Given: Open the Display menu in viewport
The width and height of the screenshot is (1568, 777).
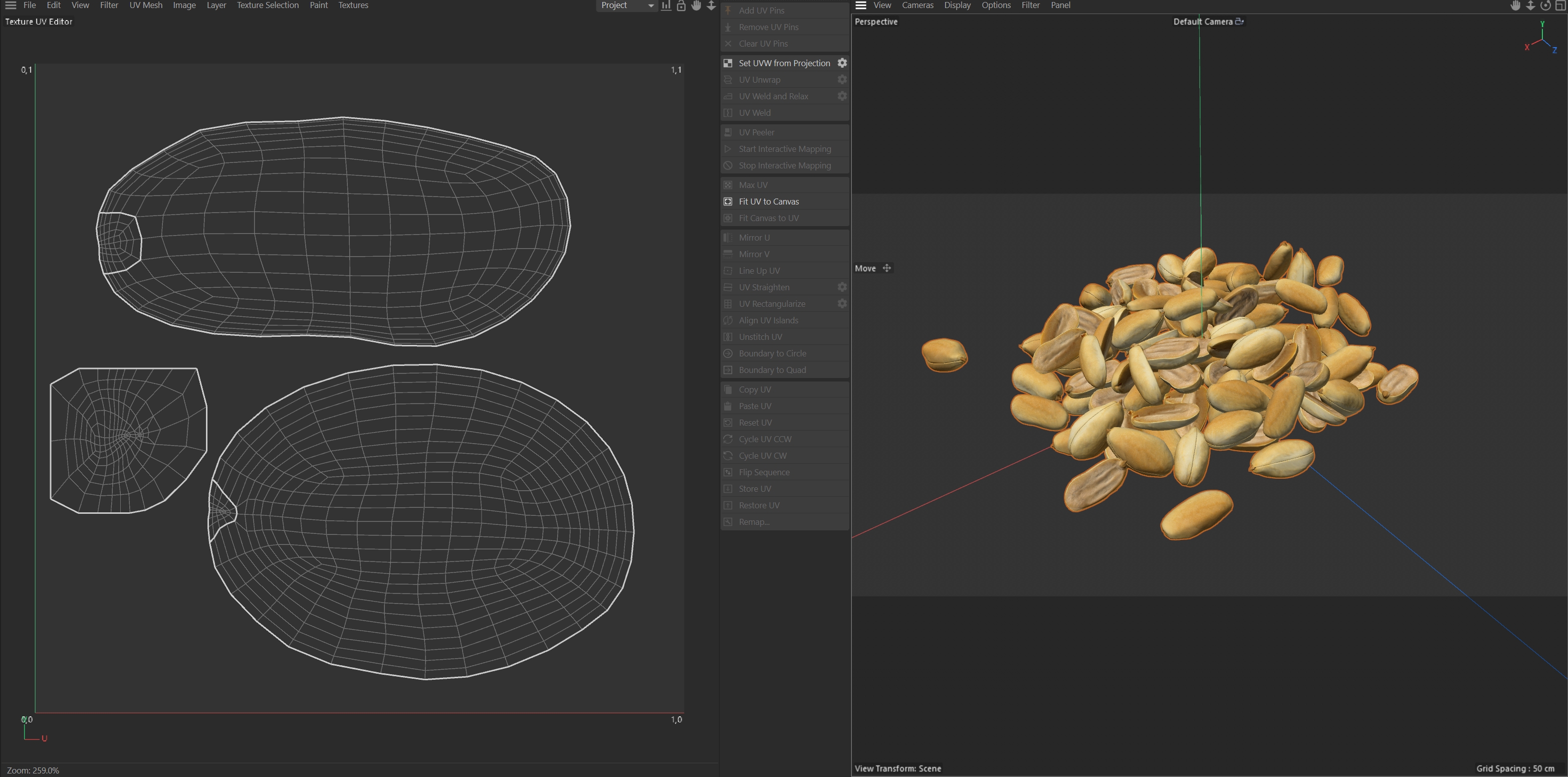Looking at the screenshot, I should [x=957, y=6].
